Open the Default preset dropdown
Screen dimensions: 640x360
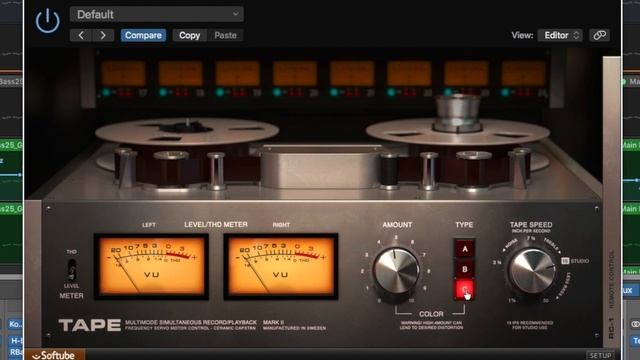[x=157, y=14]
